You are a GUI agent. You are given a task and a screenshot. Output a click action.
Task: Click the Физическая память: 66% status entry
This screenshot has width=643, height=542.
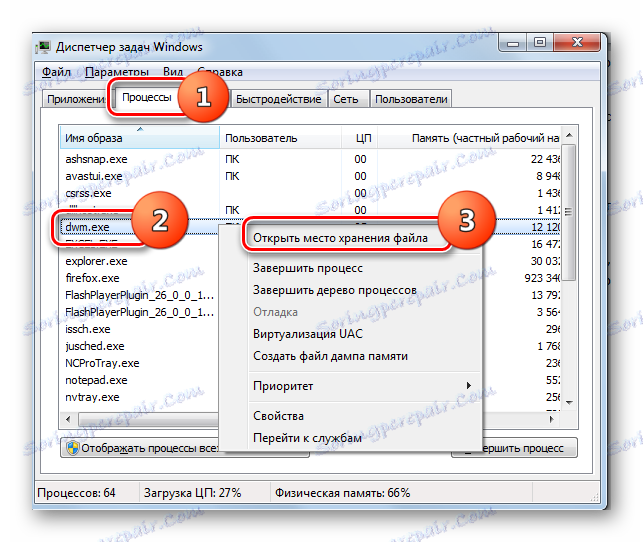click(342, 492)
